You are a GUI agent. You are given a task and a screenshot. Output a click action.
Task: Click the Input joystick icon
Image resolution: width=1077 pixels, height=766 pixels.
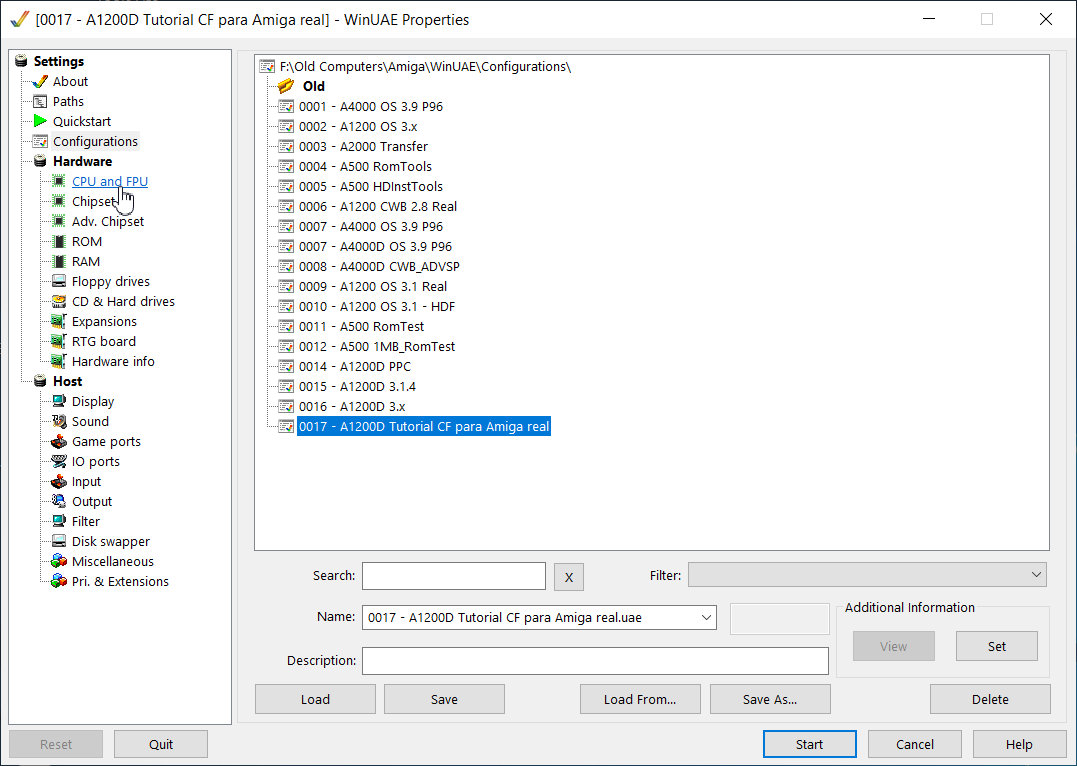(59, 481)
